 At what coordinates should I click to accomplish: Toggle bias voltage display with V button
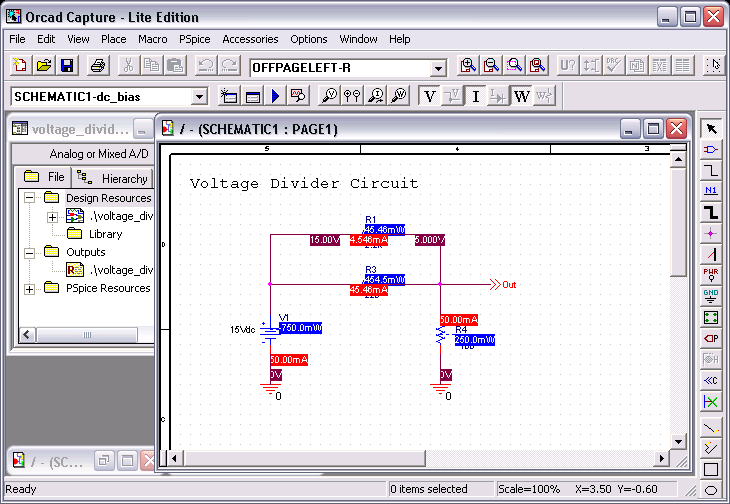pyautogui.click(x=429, y=96)
